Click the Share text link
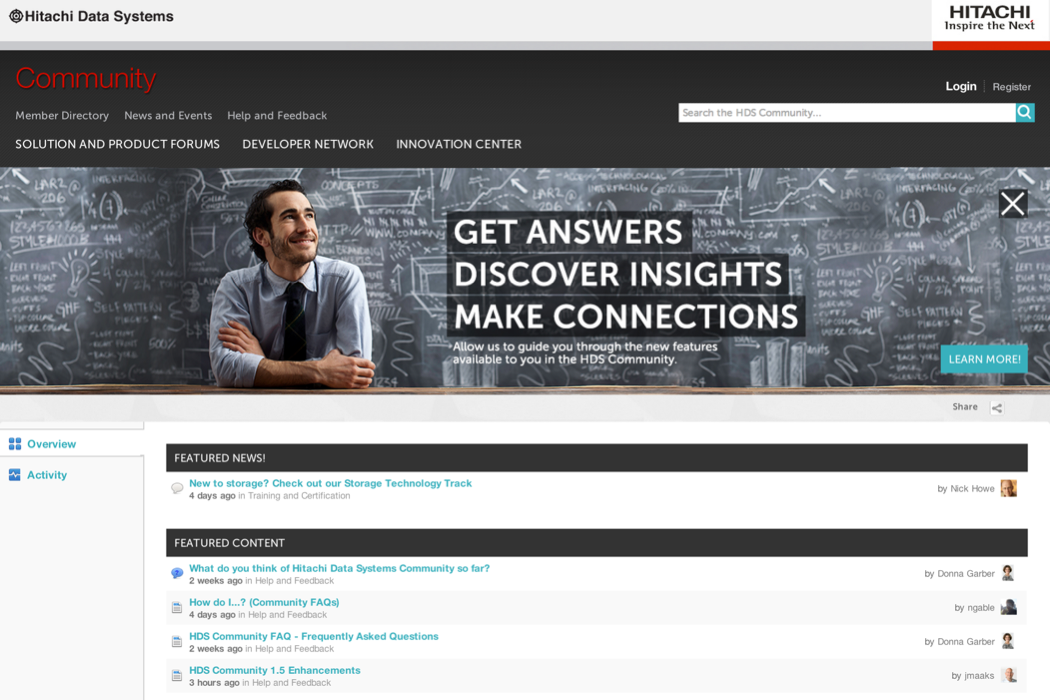Screen dimensions: 1050x700 point(965,407)
